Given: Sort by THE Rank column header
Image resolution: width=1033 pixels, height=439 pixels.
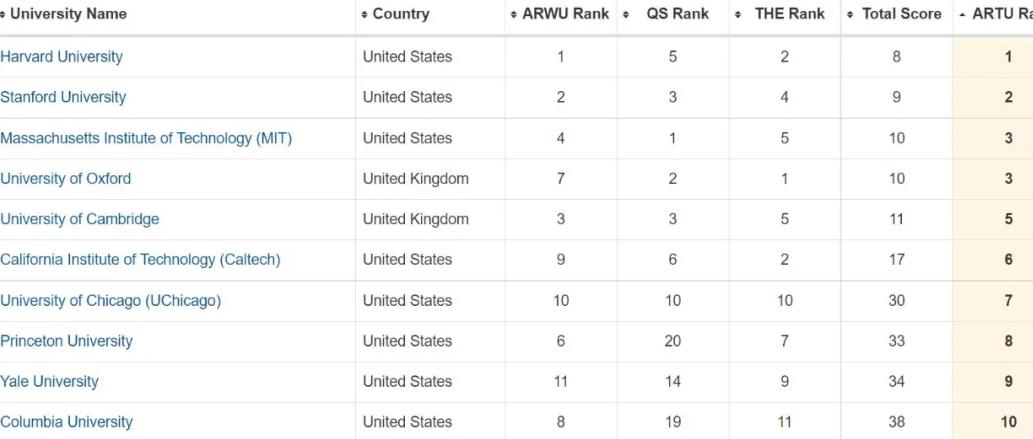Looking at the screenshot, I should [790, 14].
